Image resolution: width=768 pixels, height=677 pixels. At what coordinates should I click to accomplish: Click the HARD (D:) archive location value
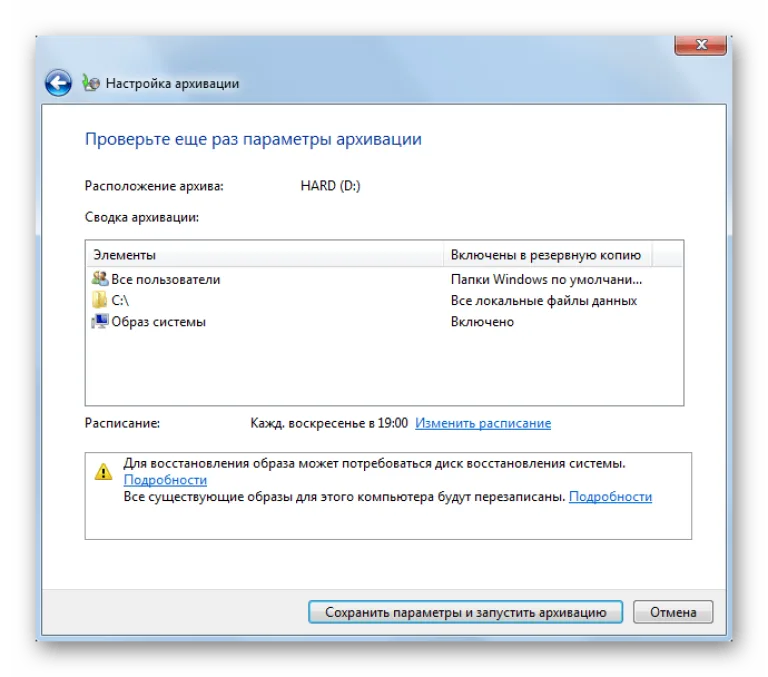tap(330, 186)
